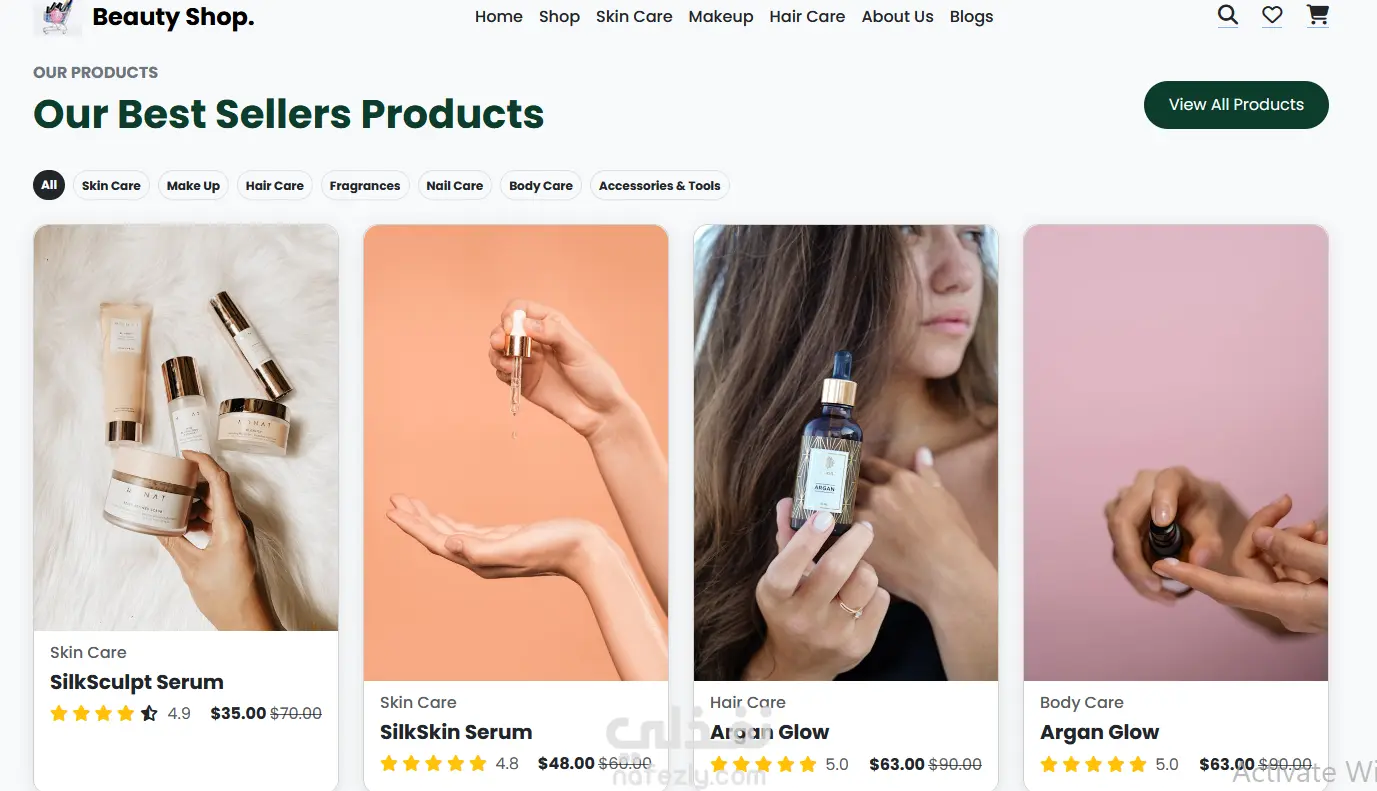This screenshot has height=791, width=1377.
Task: Click the SilkSkin Serum product title
Action: (456, 732)
